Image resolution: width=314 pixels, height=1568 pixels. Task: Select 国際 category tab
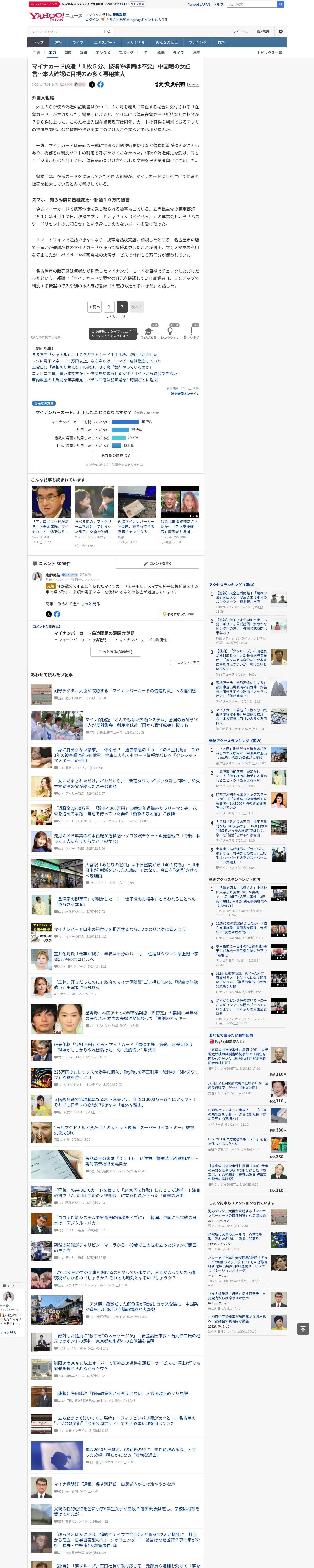pos(68,53)
